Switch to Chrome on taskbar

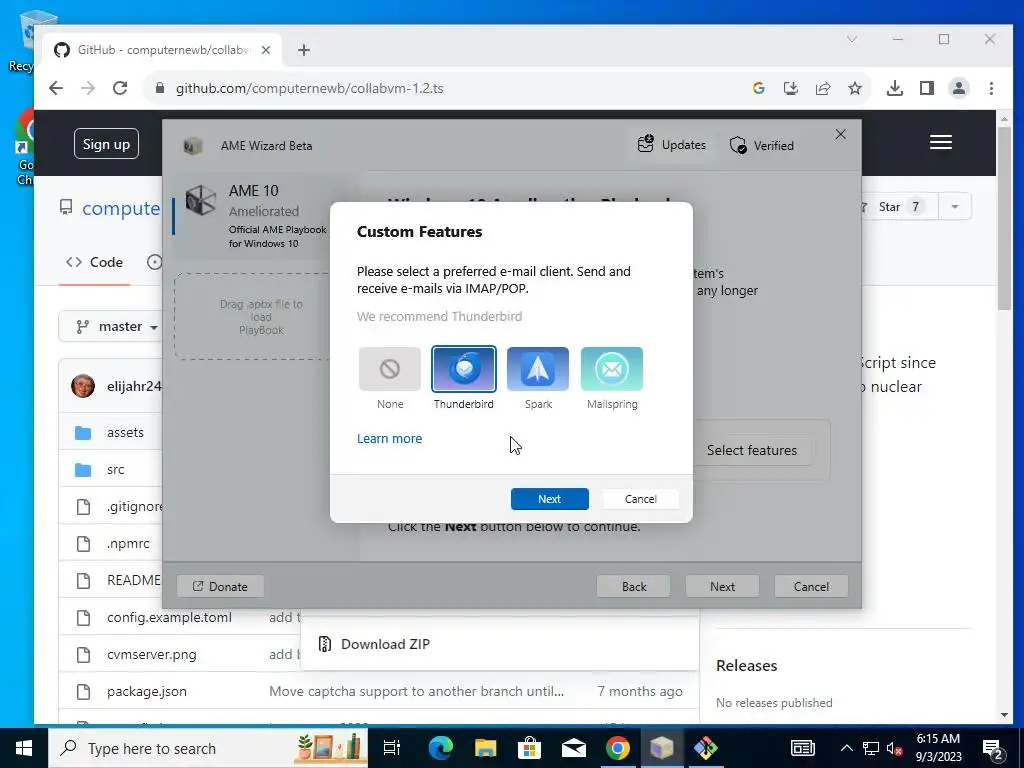(618, 748)
